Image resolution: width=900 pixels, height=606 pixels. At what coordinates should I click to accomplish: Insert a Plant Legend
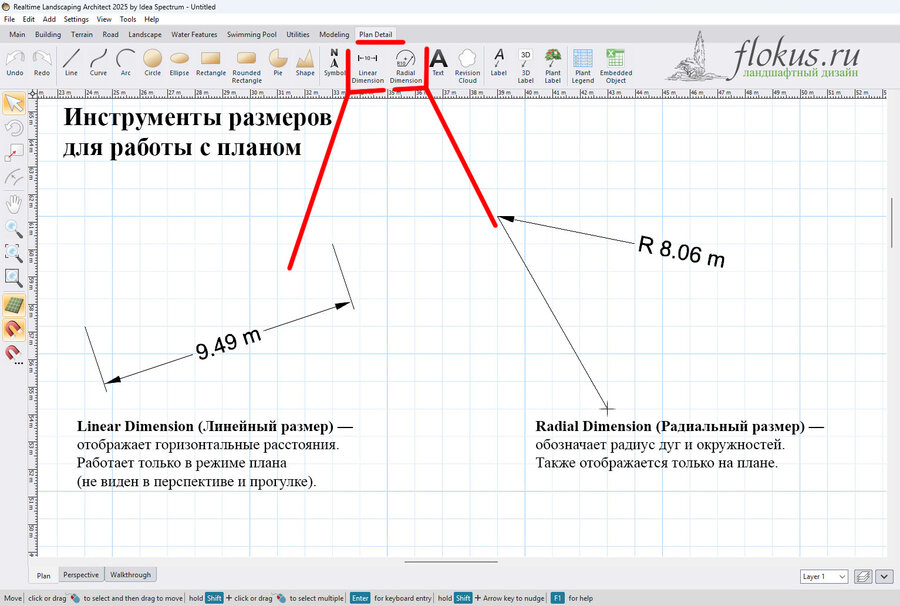tap(583, 66)
